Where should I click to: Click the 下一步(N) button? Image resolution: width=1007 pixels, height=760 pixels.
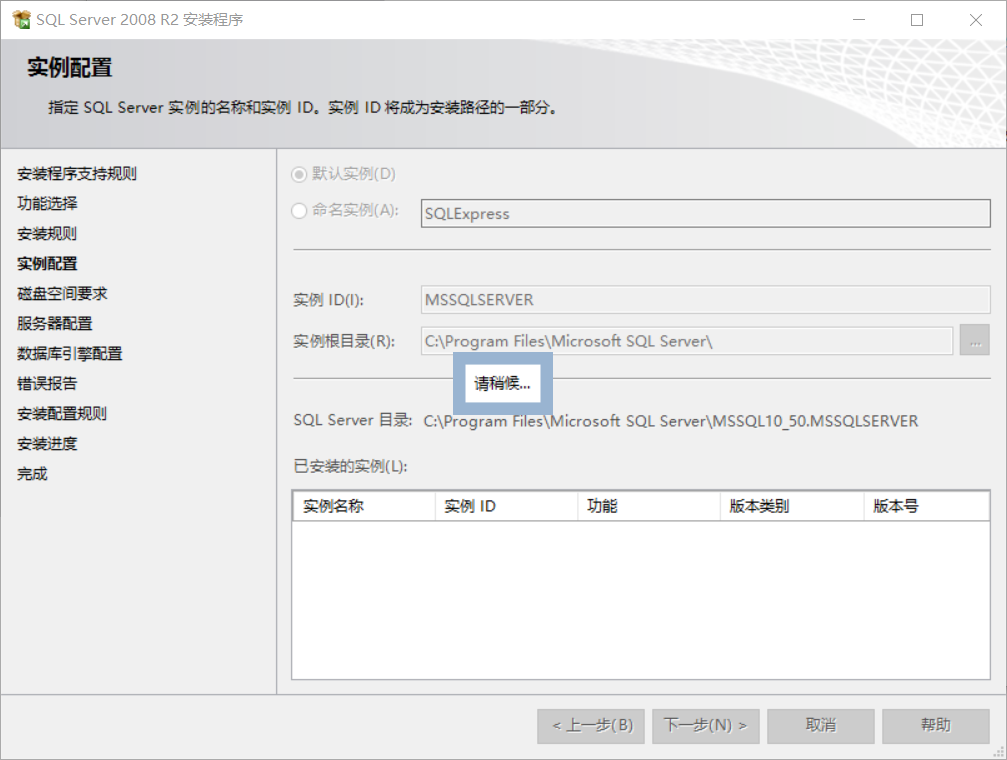[705, 726]
